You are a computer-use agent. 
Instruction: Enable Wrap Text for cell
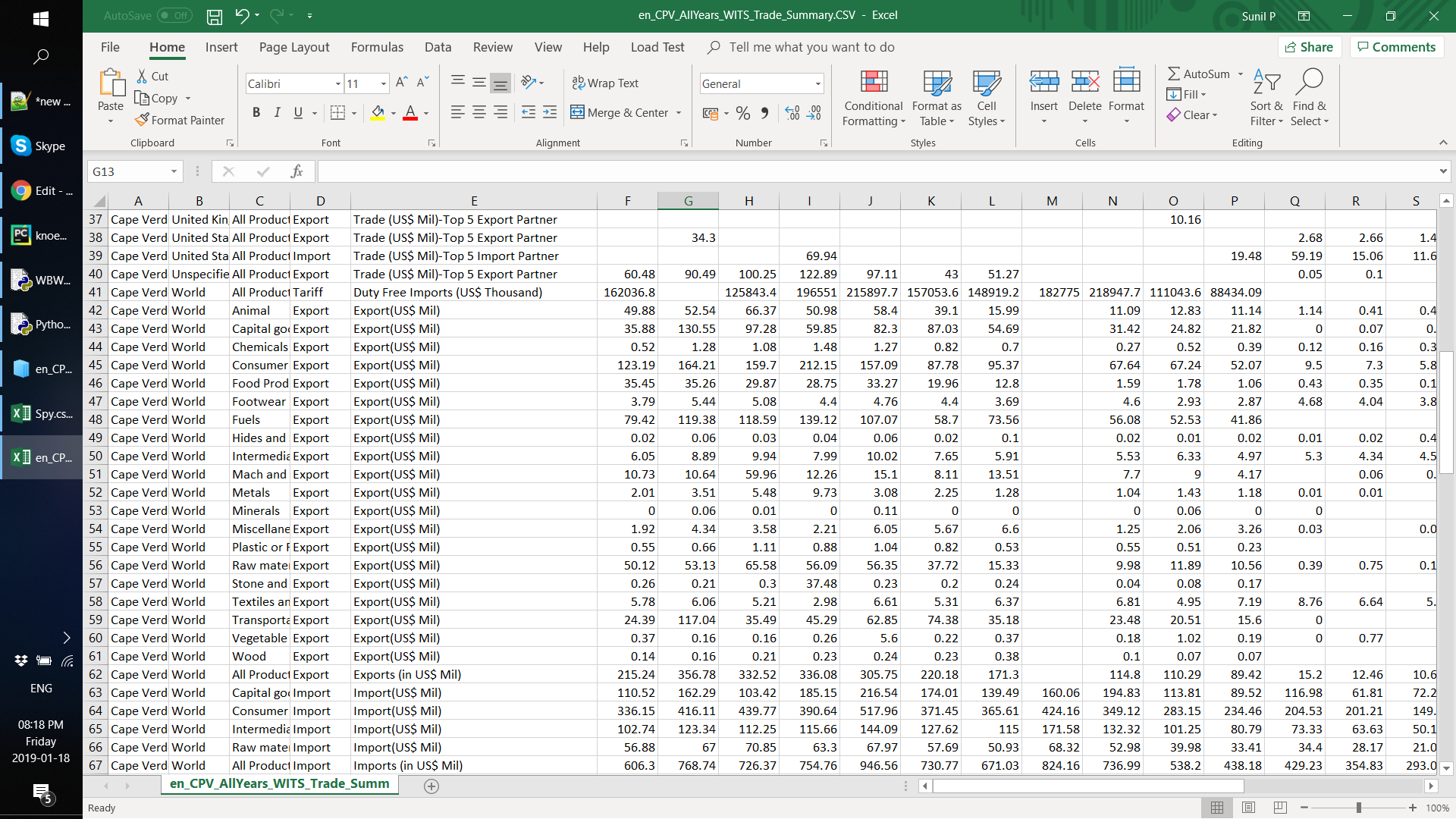[605, 83]
